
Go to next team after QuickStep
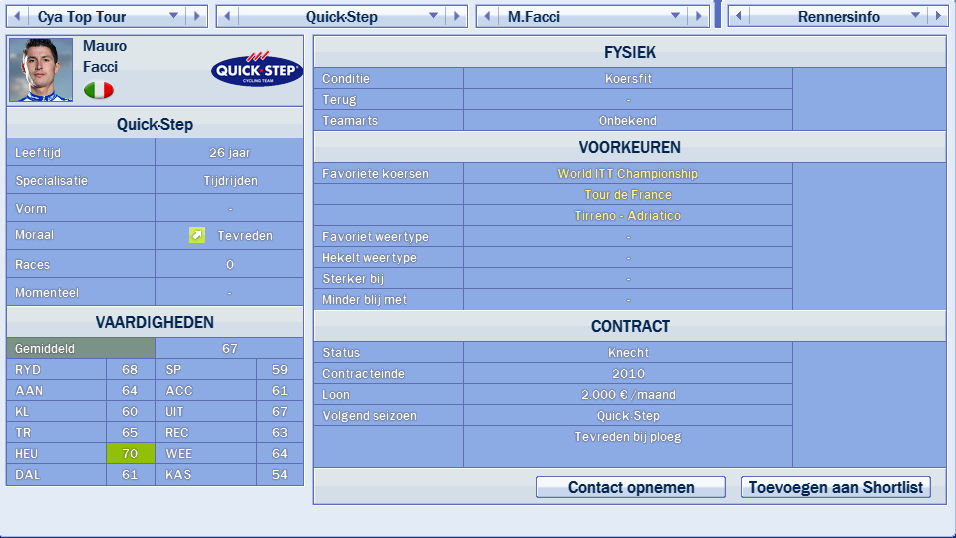[x=458, y=17]
